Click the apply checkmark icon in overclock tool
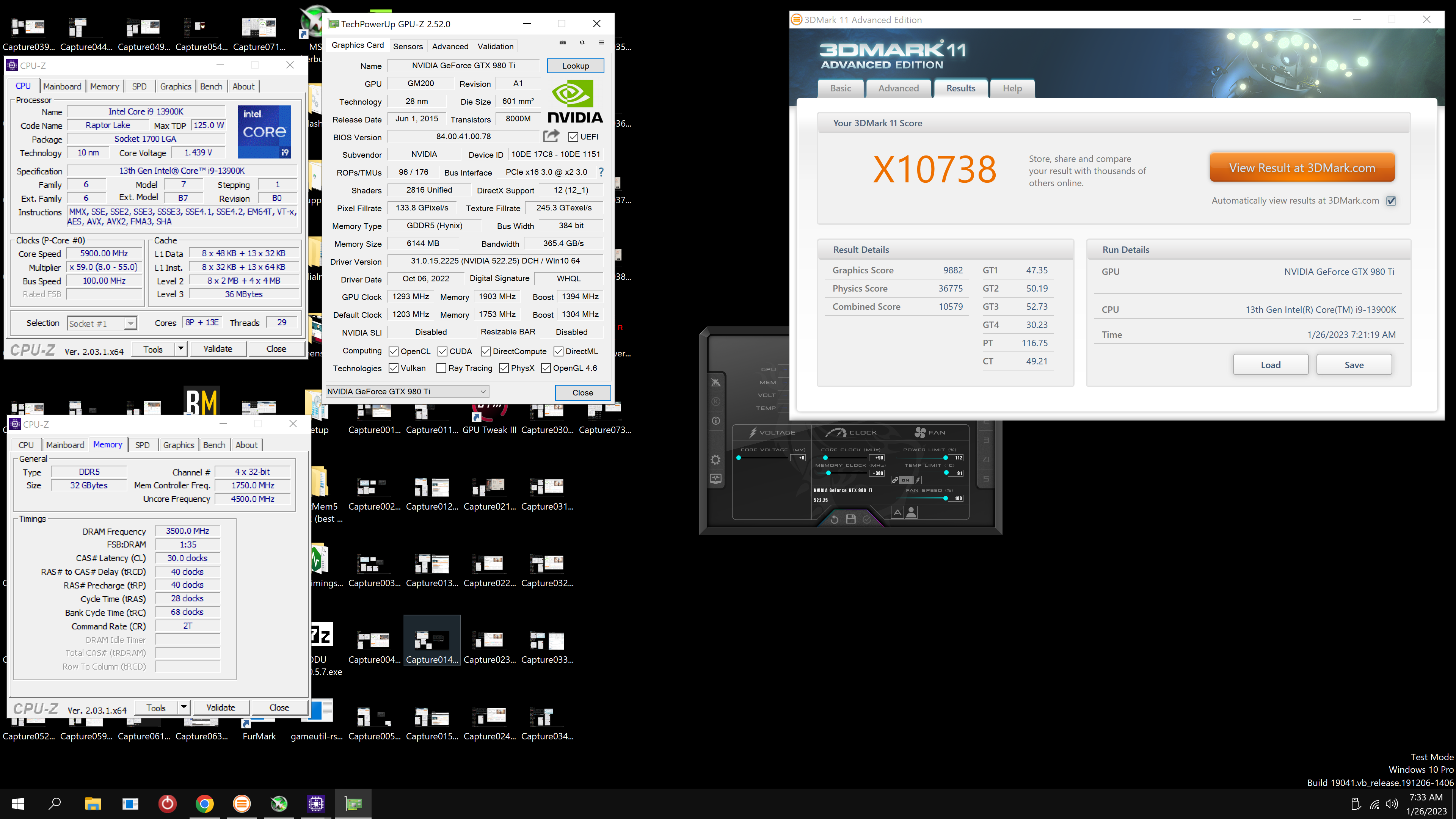This screenshot has width=1456, height=819. click(867, 519)
